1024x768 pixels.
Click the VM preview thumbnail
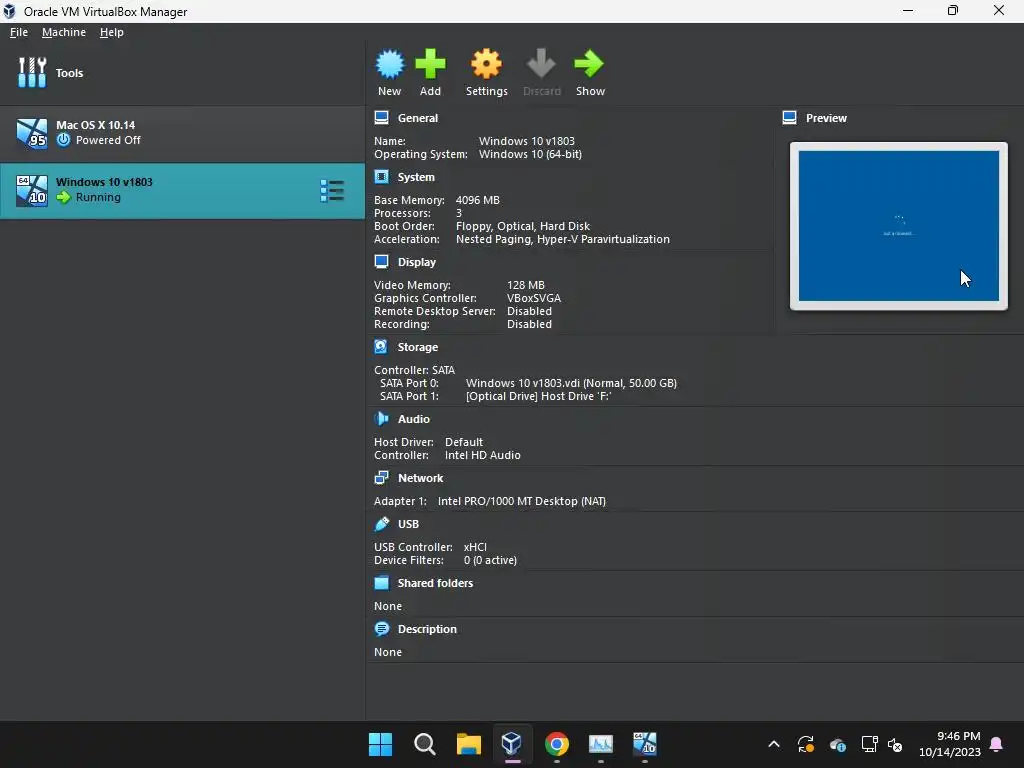899,226
